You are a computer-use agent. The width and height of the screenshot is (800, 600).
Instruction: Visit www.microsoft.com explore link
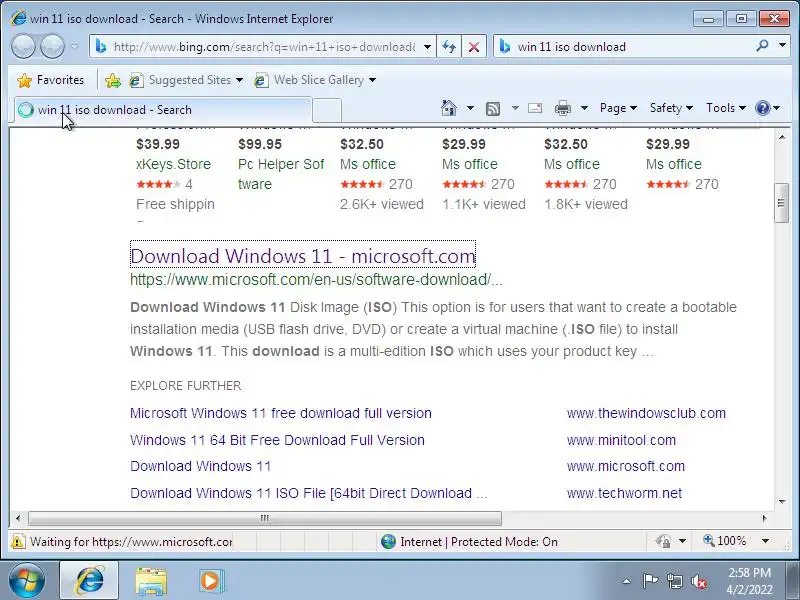pyautogui.click(x=626, y=466)
